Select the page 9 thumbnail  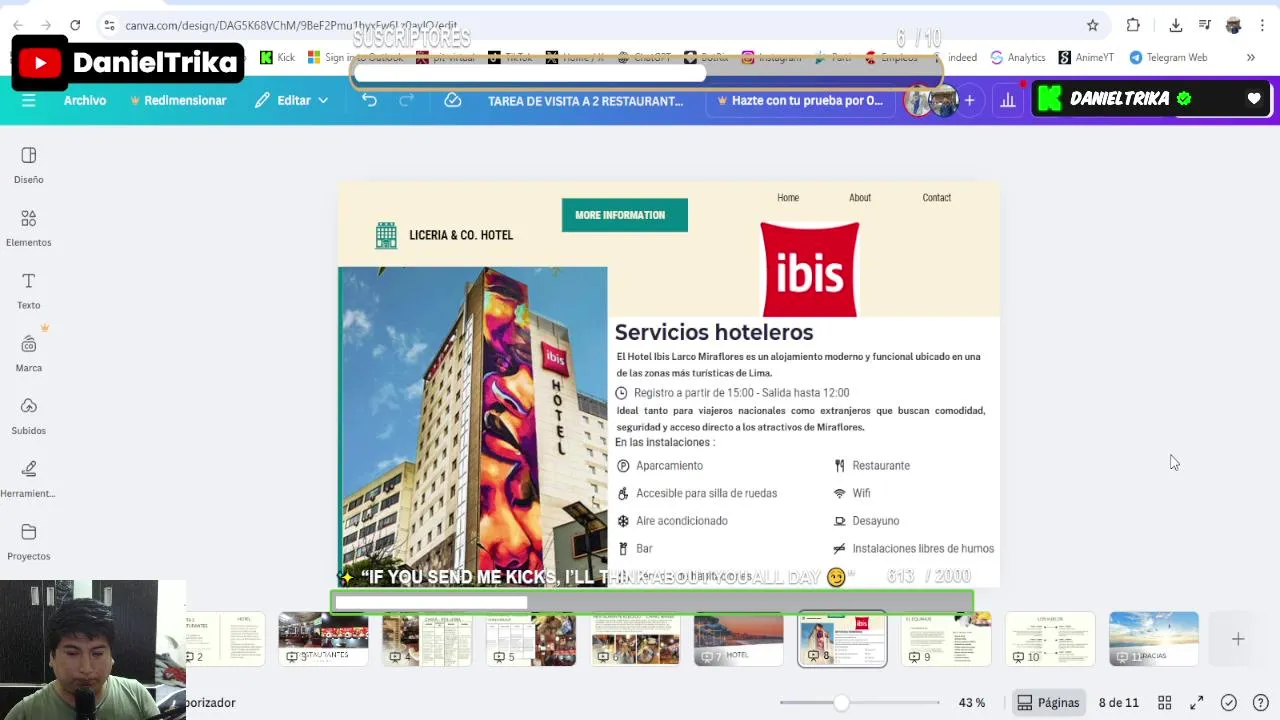(x=946, y=639)
